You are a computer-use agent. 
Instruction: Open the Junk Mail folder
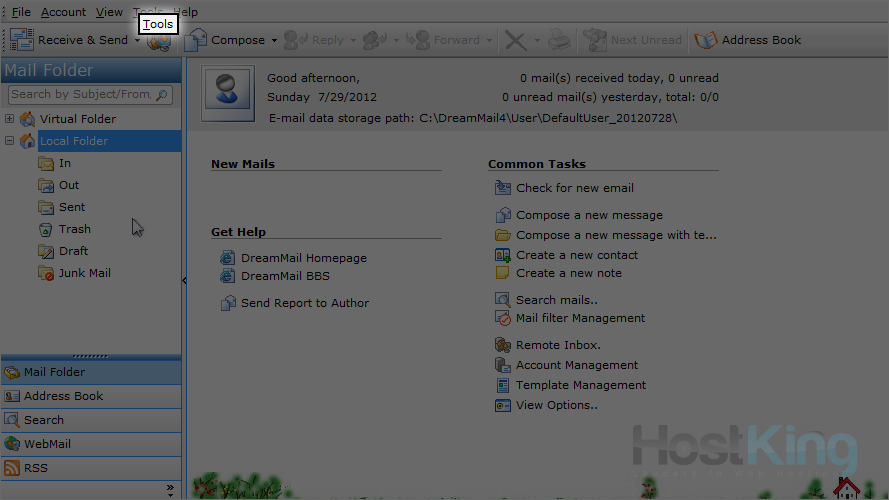click(x=84, y=273)
